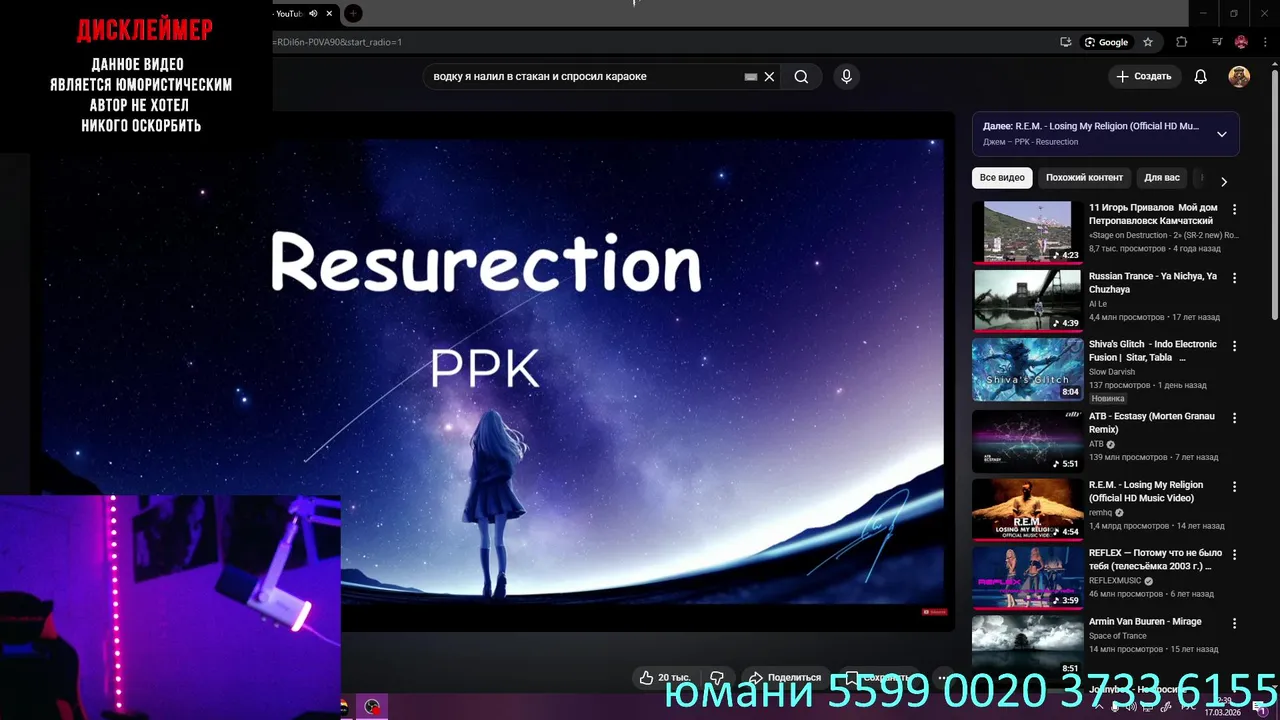
Task: Open the REFLEX — Потому что не было тебя title
Action: tap(1155, 559)
